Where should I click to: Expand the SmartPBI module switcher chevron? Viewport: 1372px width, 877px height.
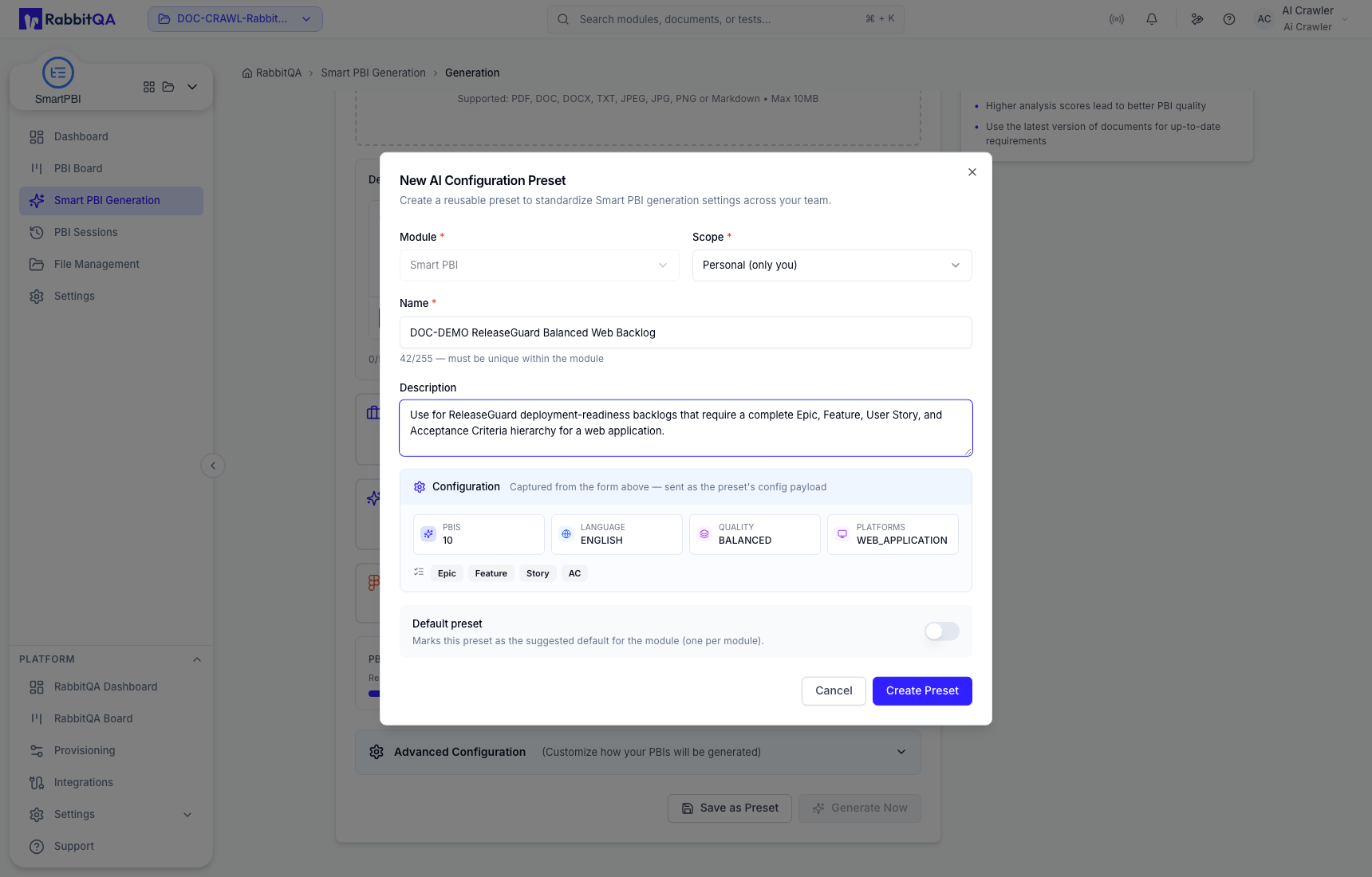click(x=192, y=87)
